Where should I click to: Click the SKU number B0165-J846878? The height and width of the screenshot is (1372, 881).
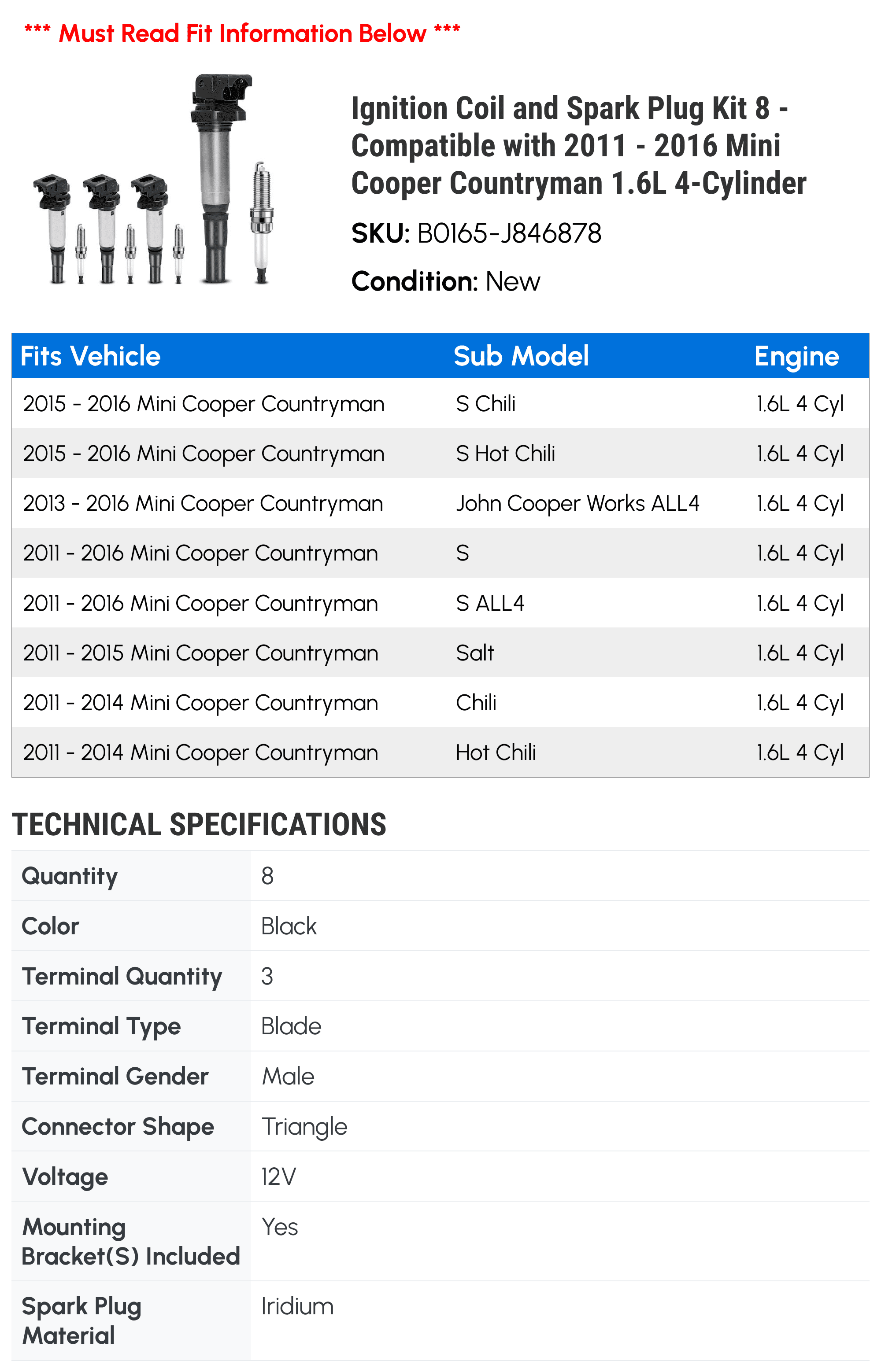click(509, 233)
